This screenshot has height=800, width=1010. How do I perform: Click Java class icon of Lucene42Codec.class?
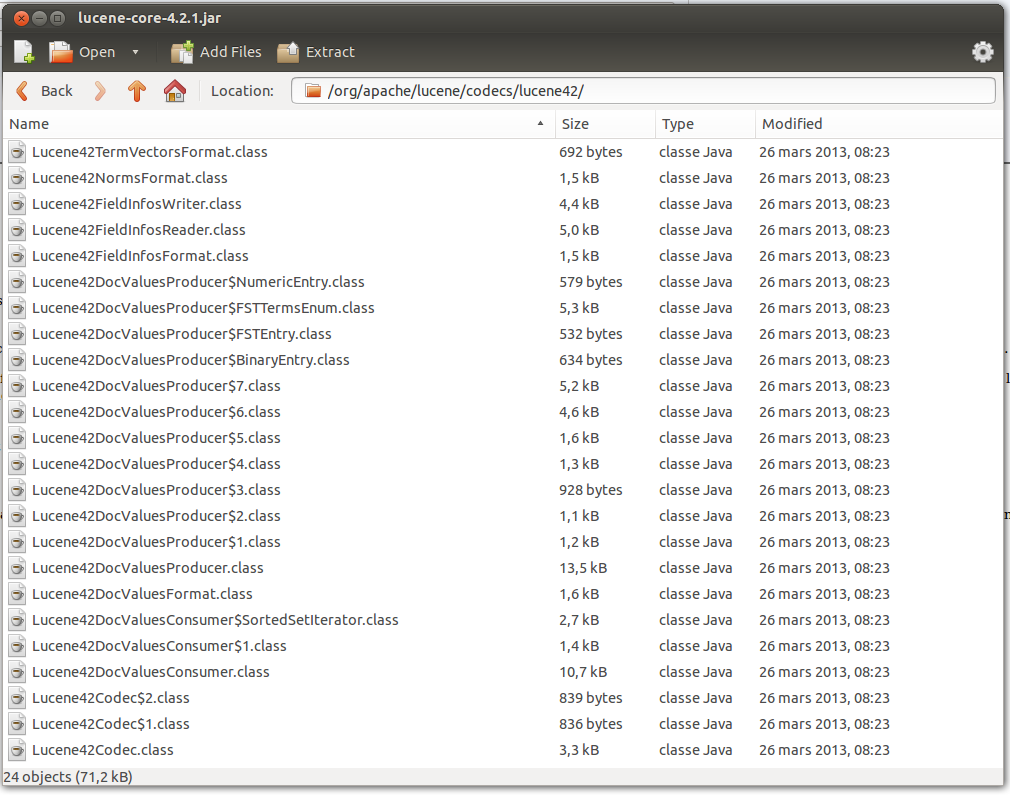click(x=17, y=750)
